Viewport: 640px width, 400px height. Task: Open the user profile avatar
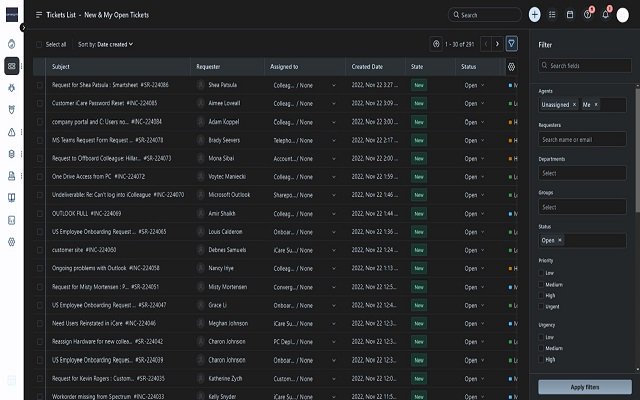coord(622,15)
